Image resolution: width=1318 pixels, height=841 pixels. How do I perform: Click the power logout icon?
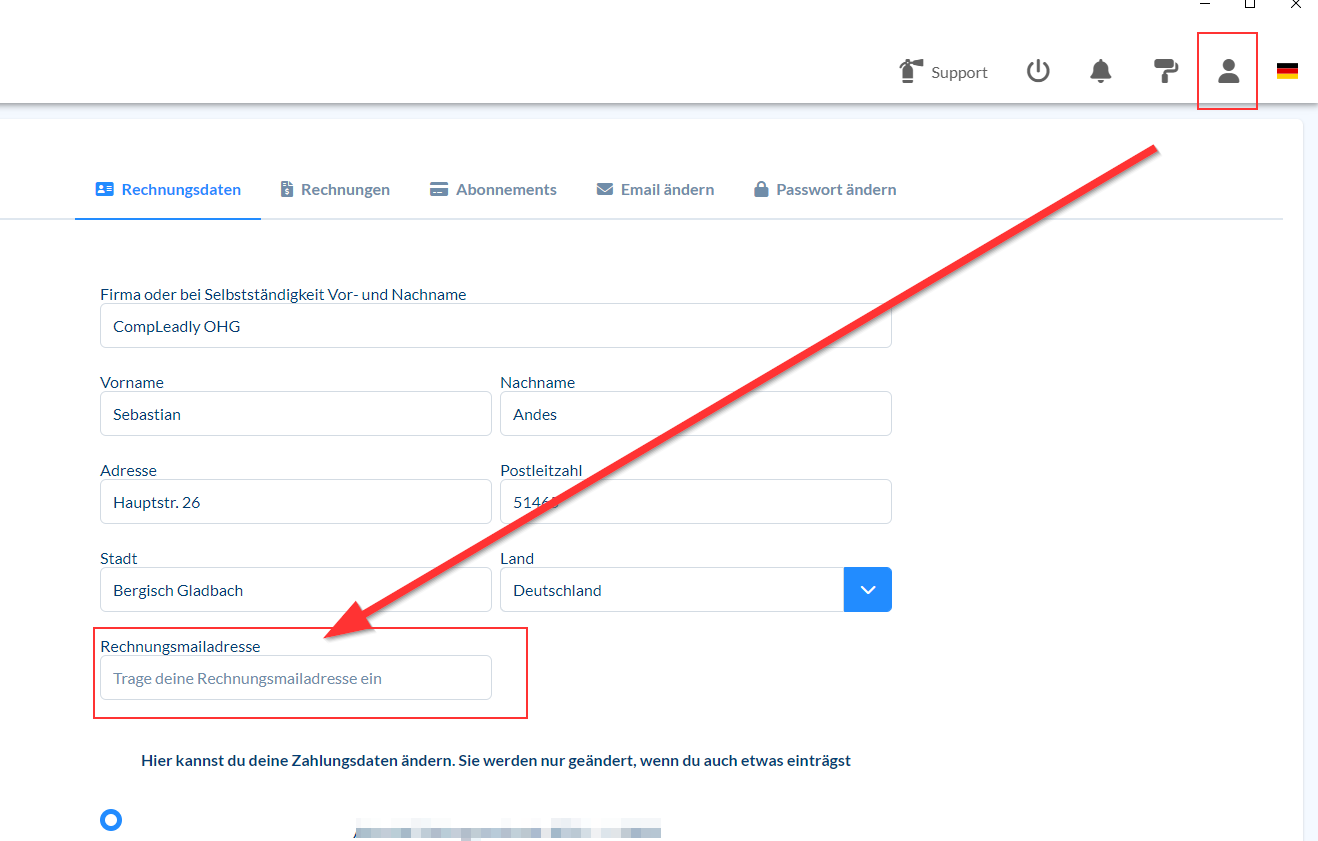pos(1038,72)
